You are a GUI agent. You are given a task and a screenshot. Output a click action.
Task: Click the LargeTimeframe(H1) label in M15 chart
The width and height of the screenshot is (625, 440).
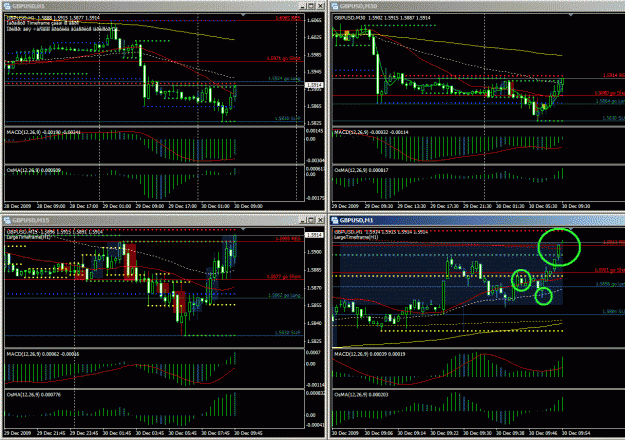pyautogui.click(x=28, y=237)
